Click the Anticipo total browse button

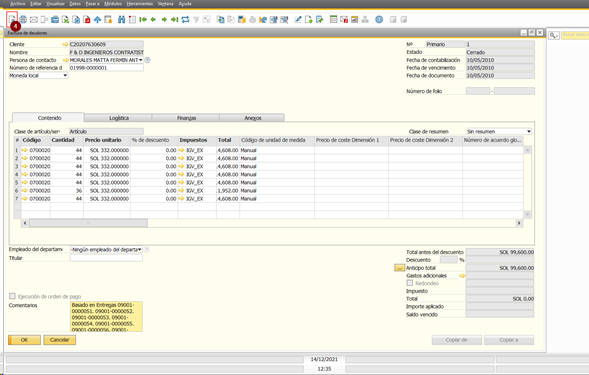[x=399, y=268]
